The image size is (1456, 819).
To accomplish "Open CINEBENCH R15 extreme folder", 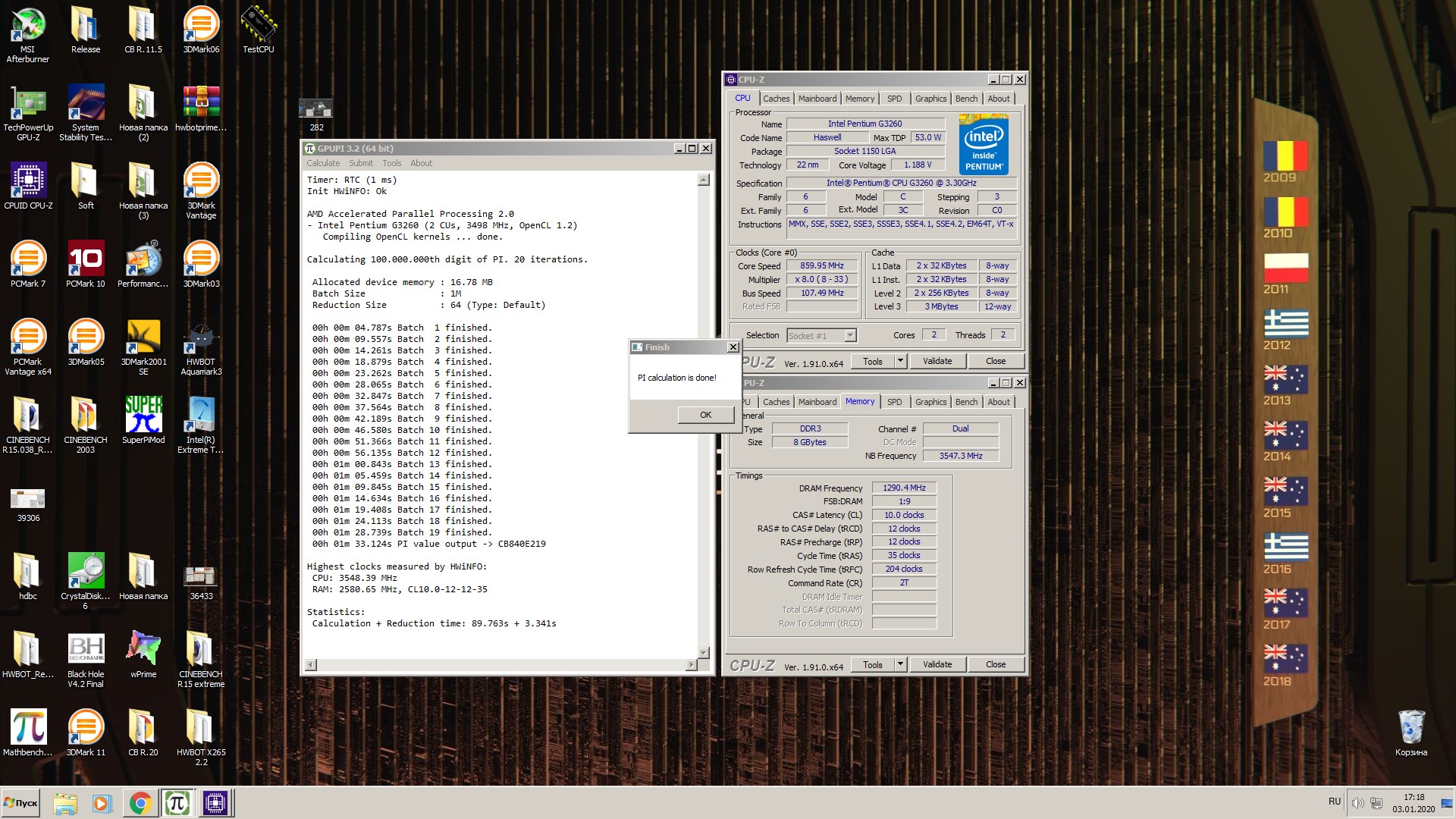I will click(x=201, y=659).
